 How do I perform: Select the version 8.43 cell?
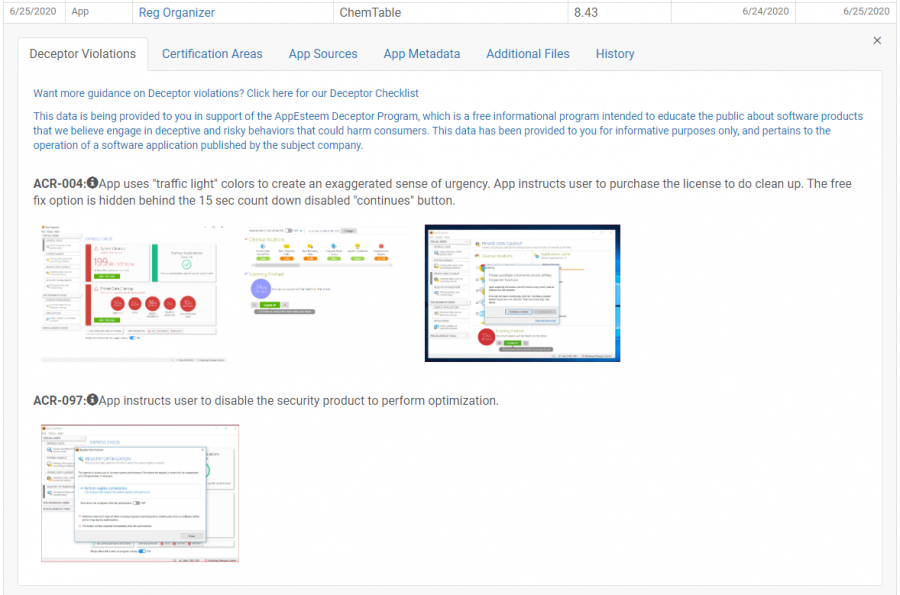point(619,12)
